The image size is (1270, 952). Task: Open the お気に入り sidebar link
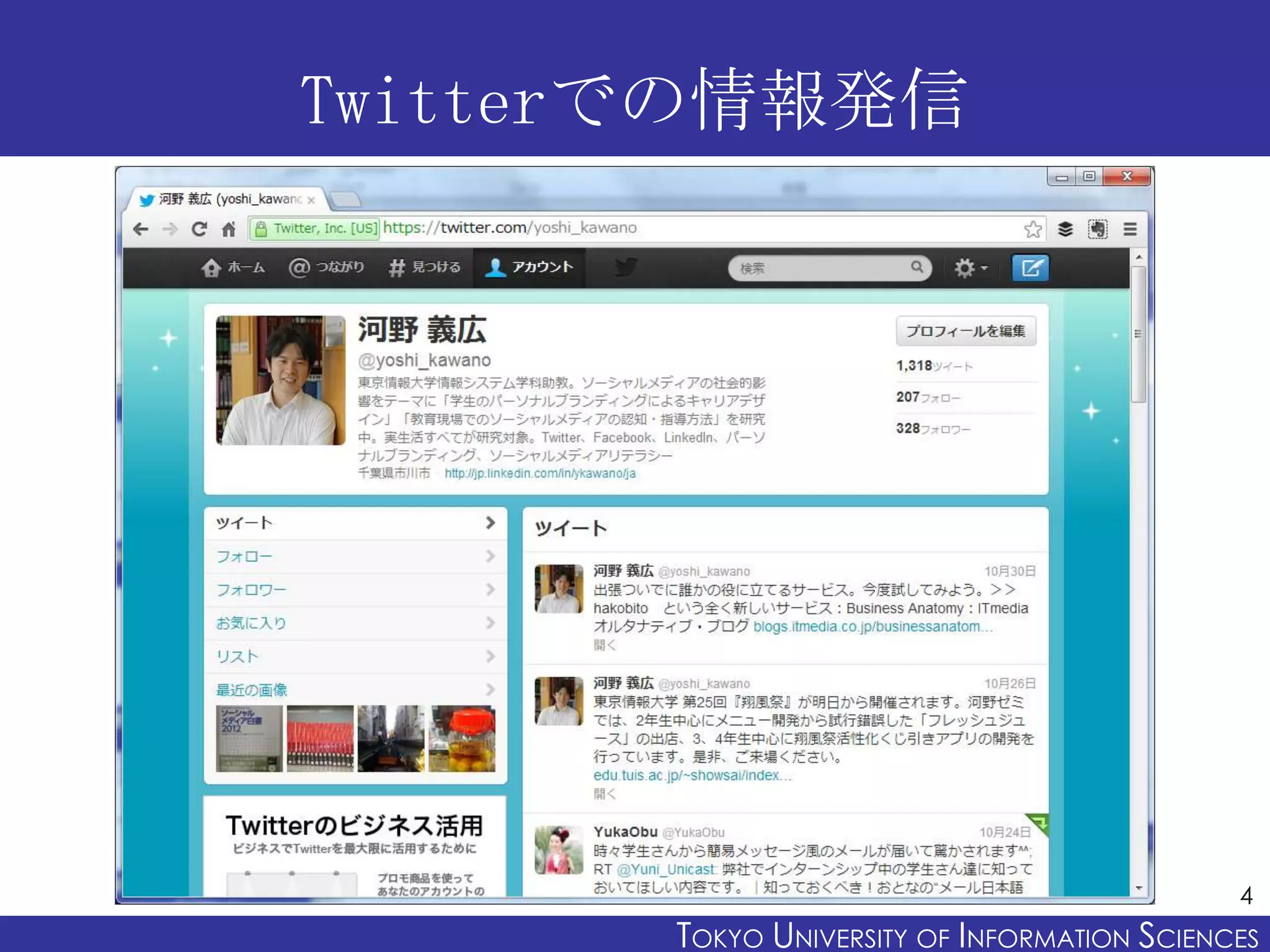pyautogui.click(x=251, y=623)
